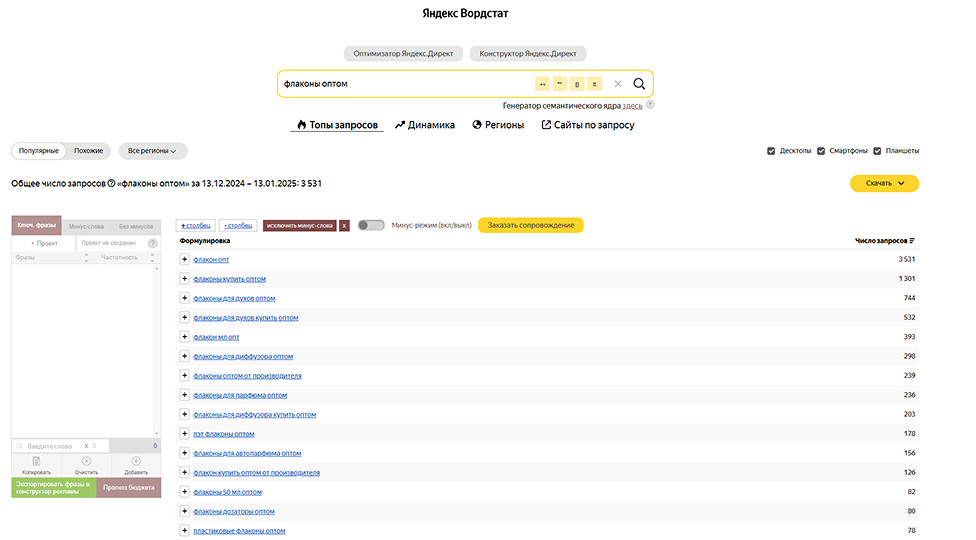Click the exclamation operator button in search bar
976x540 pixels.
click(x=594, y=83)
